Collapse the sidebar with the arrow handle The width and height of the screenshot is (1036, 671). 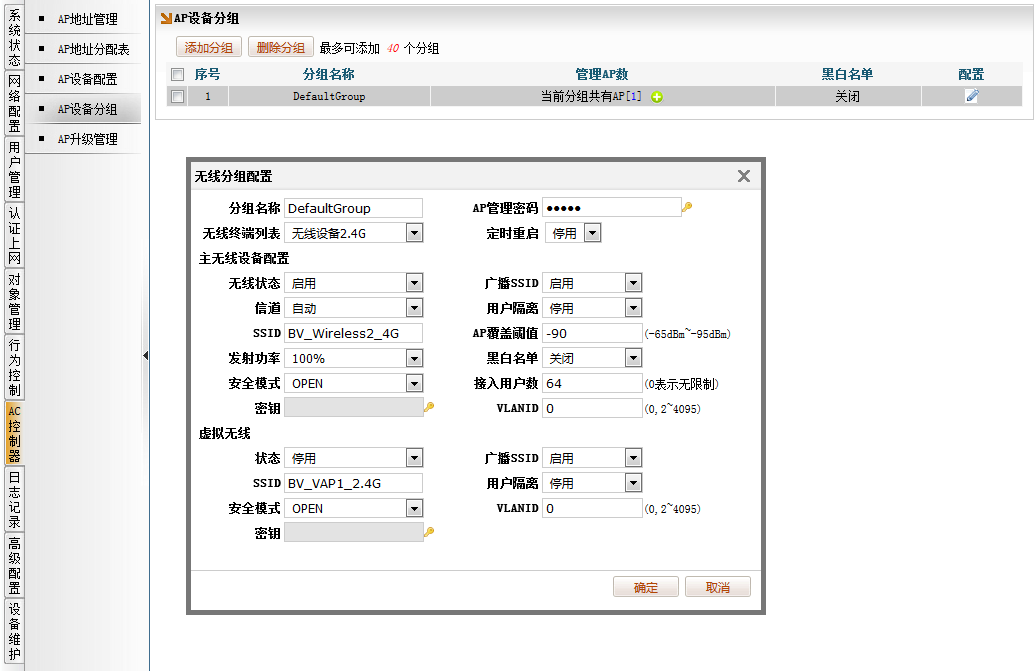point(145,356)
